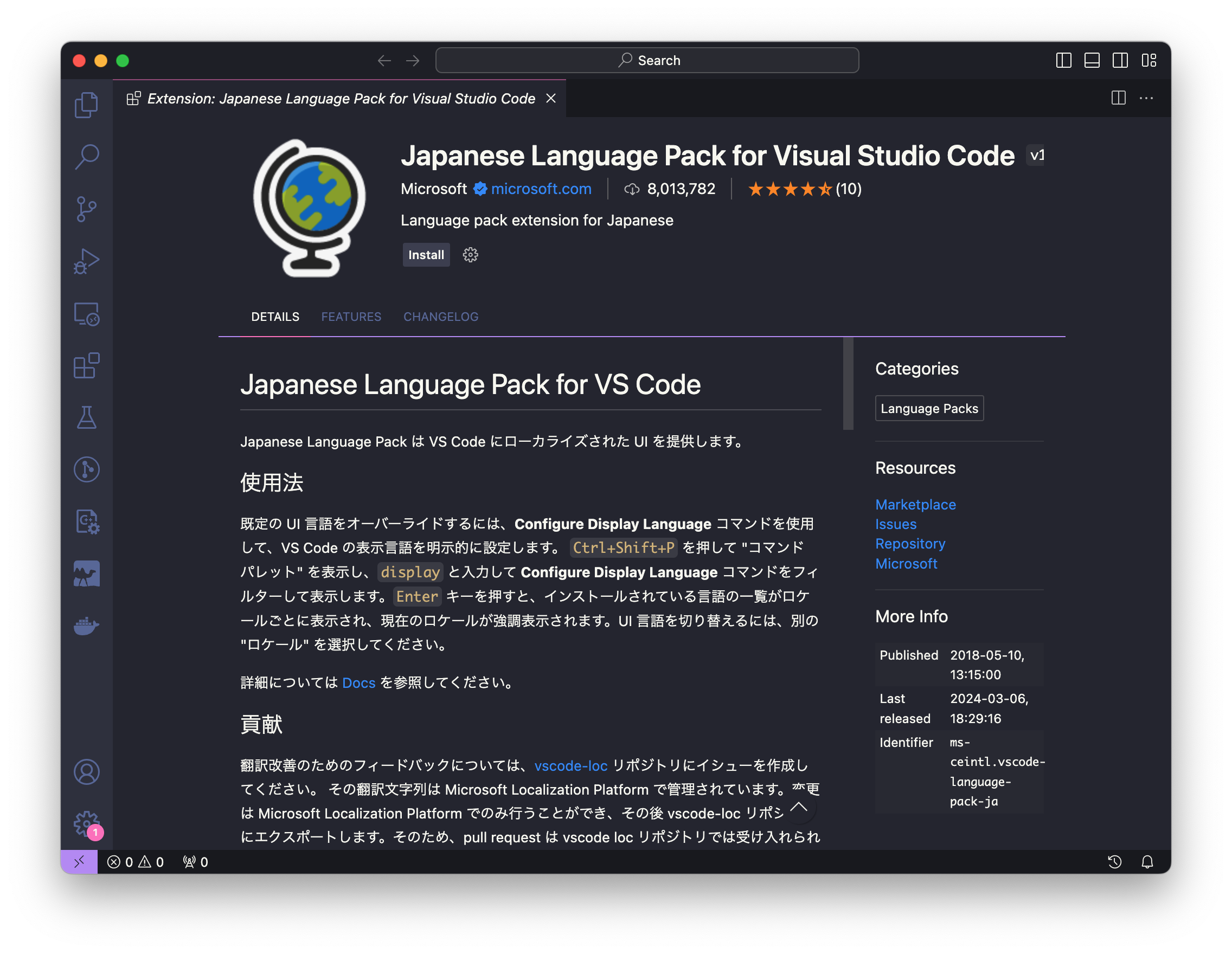Open the microsoft.com publisher link
Image resolution: width=1232 pixels, height=954 pixels.
click(541, 189)
